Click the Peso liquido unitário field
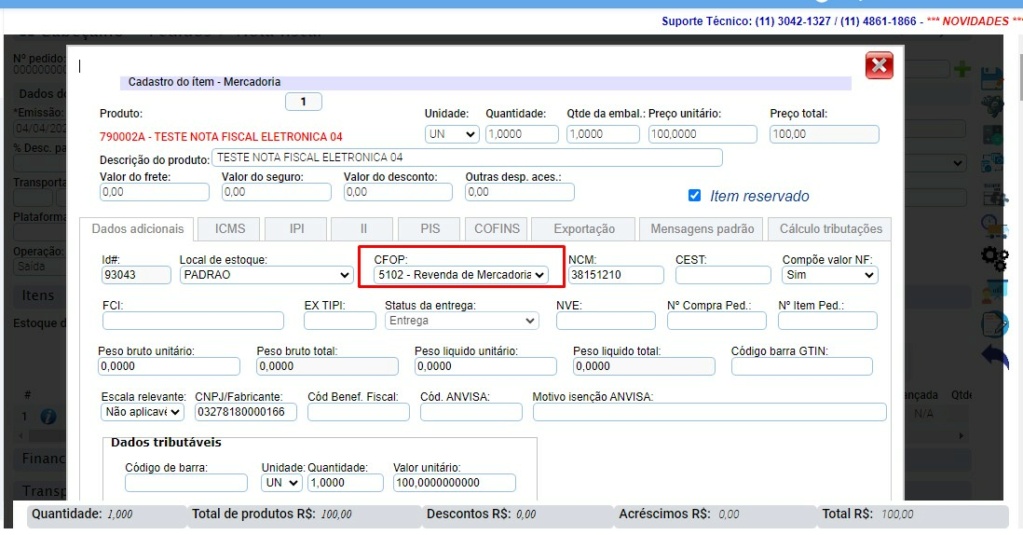Screen dimensions: 1023x535 coord(485,366)
